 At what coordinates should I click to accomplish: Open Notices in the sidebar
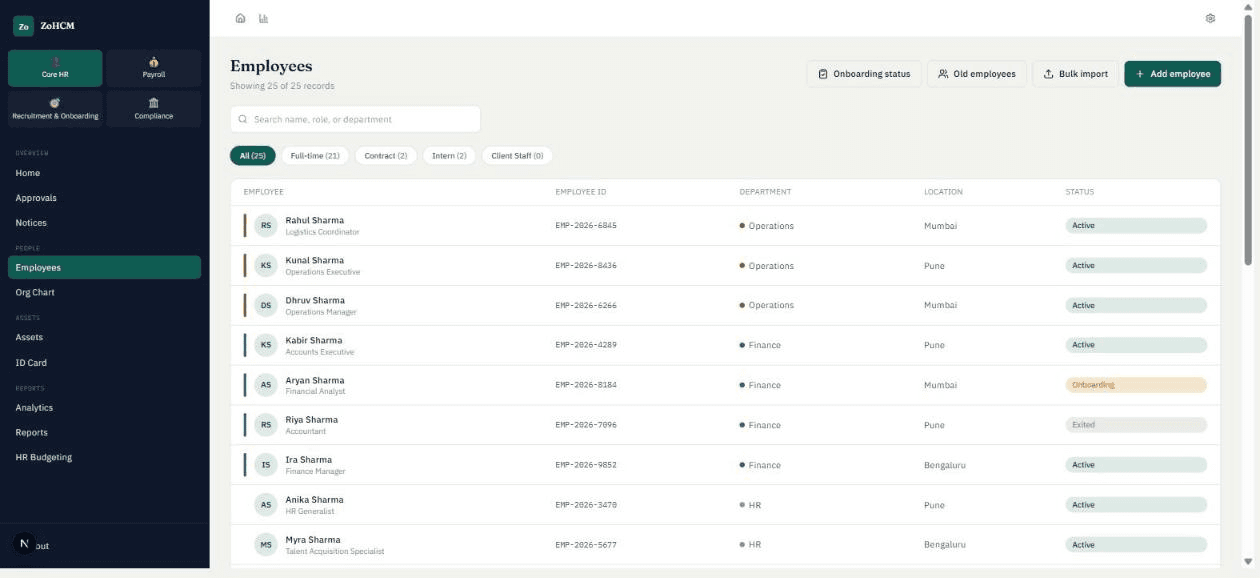pyautogui.click(x=104, y=223)
